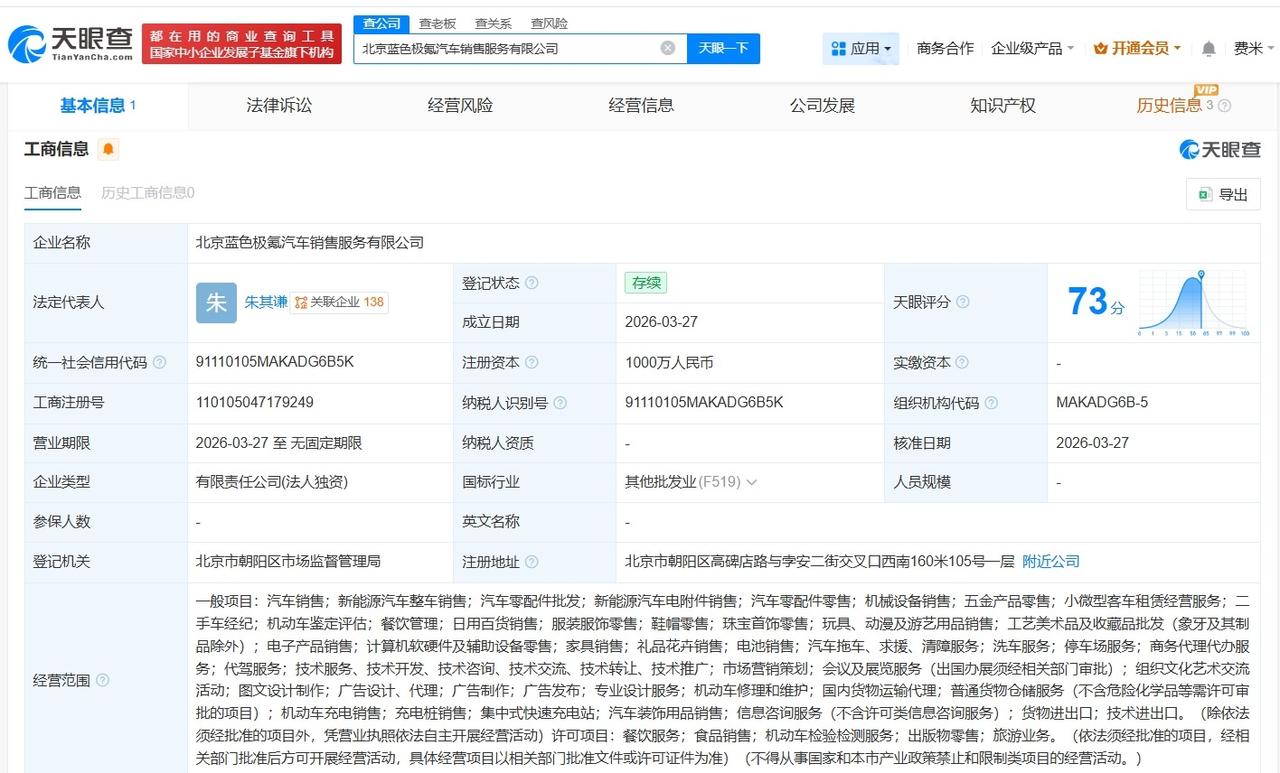
Task: Select the 查老板 search tab
Action: 438,22
